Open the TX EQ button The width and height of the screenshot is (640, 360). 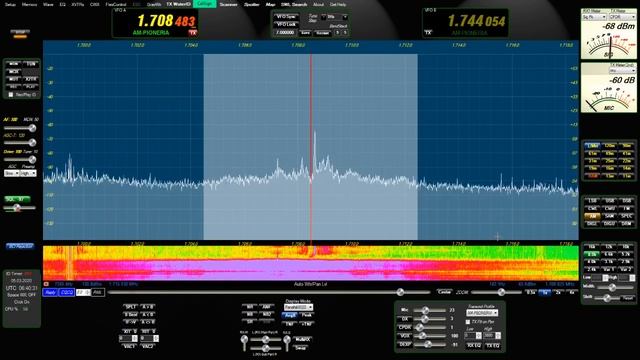[493, 346]
